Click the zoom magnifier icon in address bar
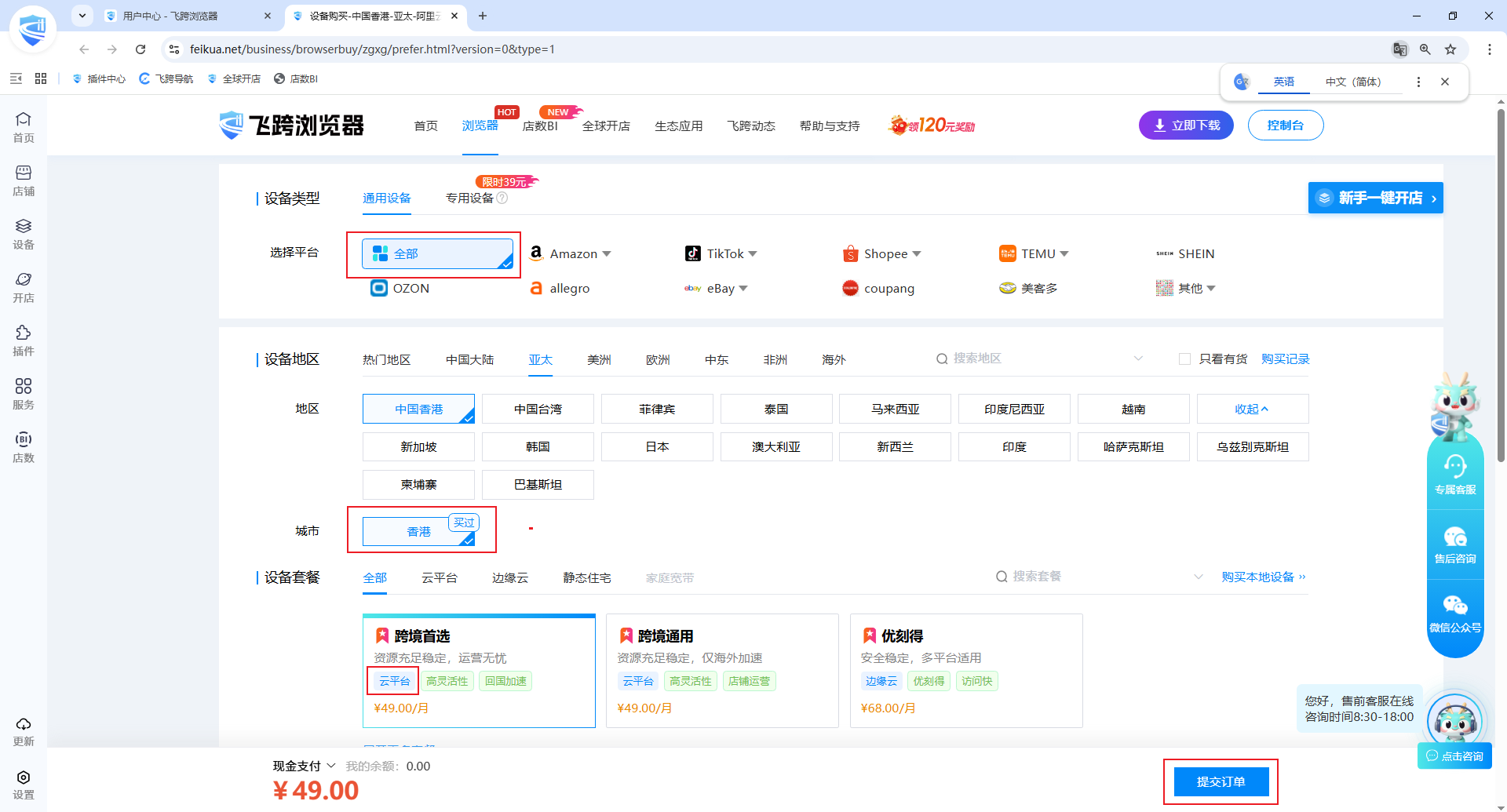This screenshot has width=1507, height=812. (x=1425, y=49)
